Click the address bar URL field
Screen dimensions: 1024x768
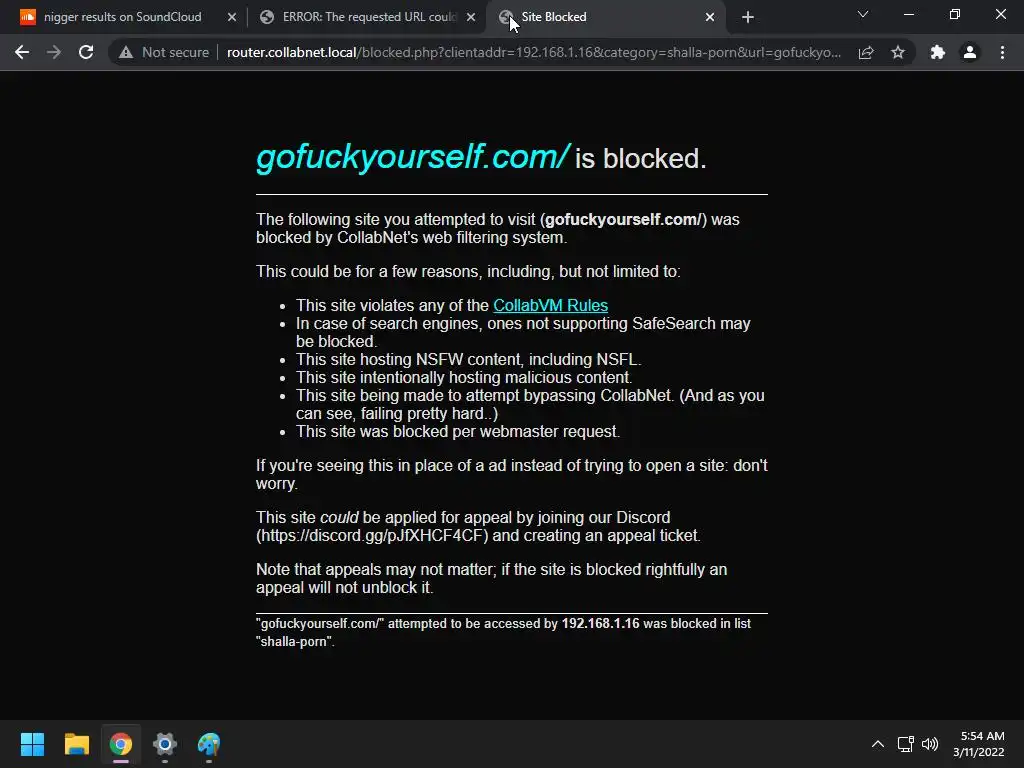click(x=534, y=52)
